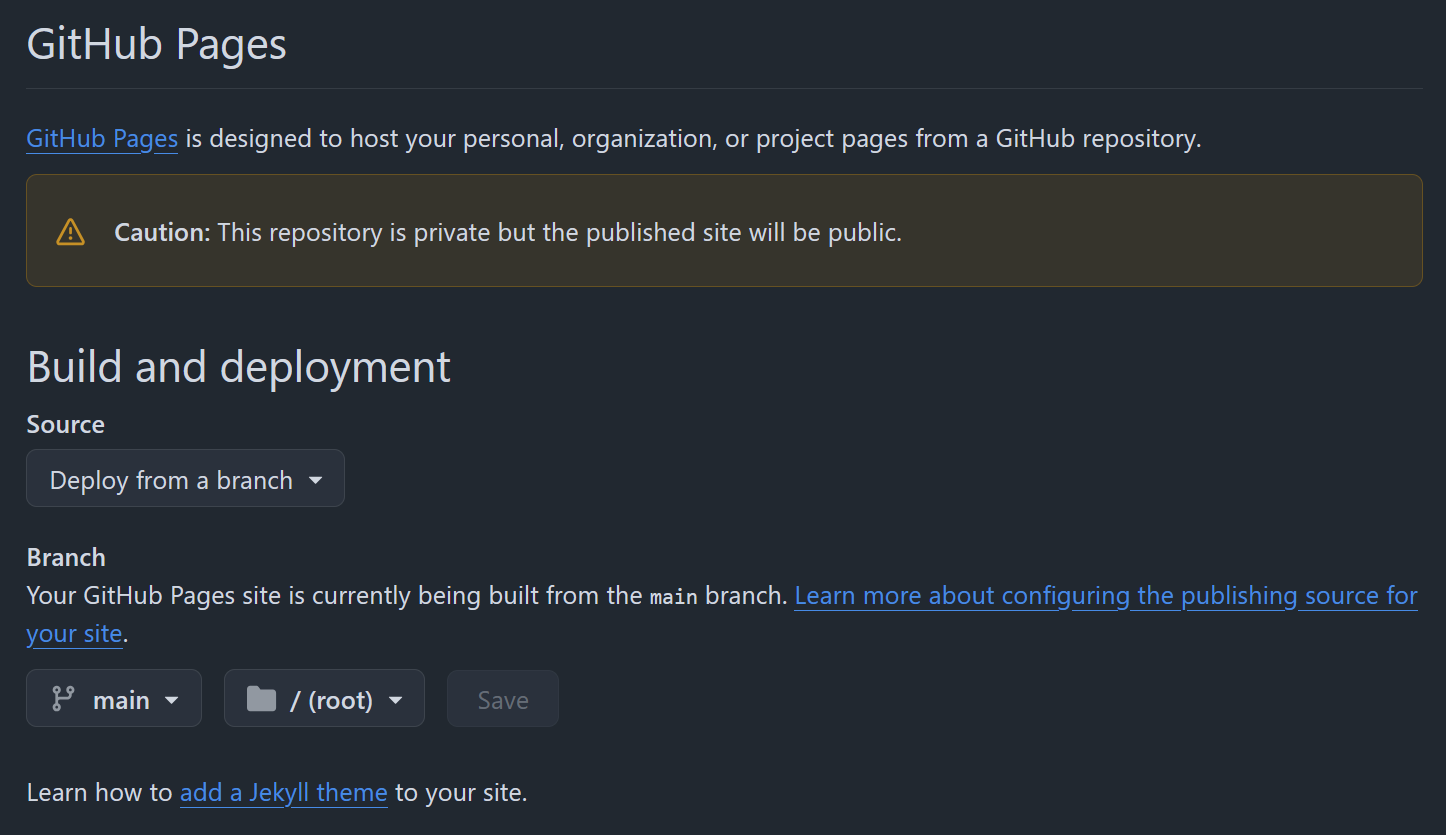Click the caution warning triangle icon
Screen dimensions: 1446x835
[70, 232]
